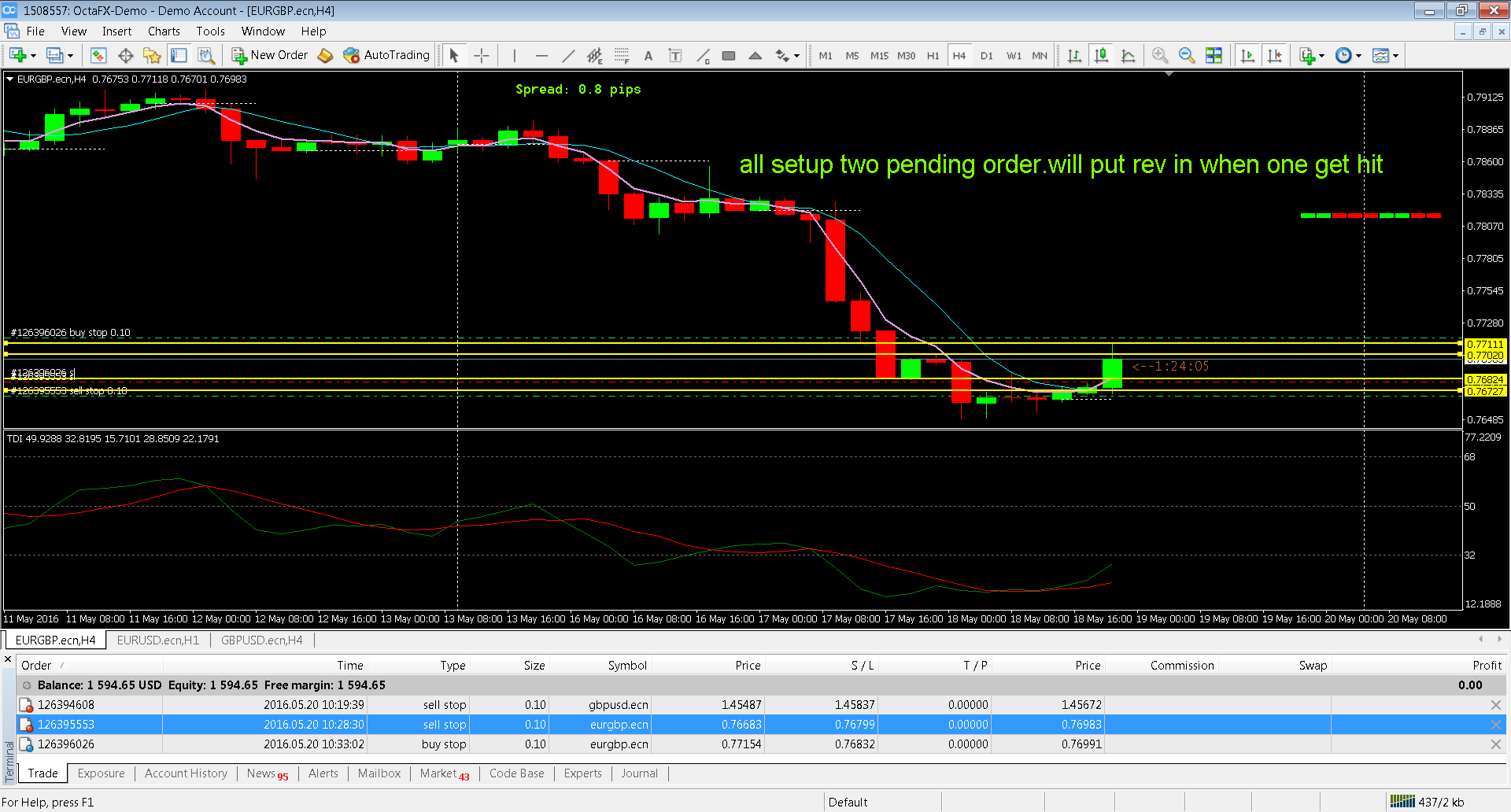Screen dimensions: 1511x812
Task: Select the chart shift triangle marker atop chart
Action: pyautogui.click(x=1169, y=74)
